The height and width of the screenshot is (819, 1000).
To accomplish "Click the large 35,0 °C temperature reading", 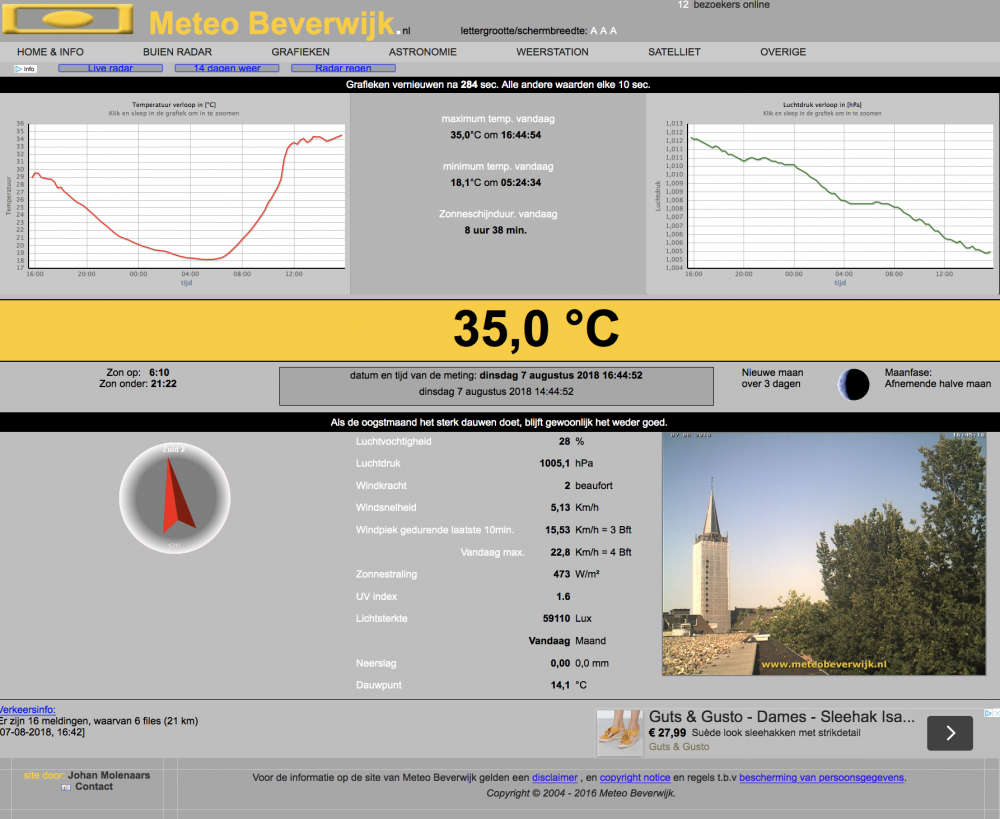I will (536, 329).
